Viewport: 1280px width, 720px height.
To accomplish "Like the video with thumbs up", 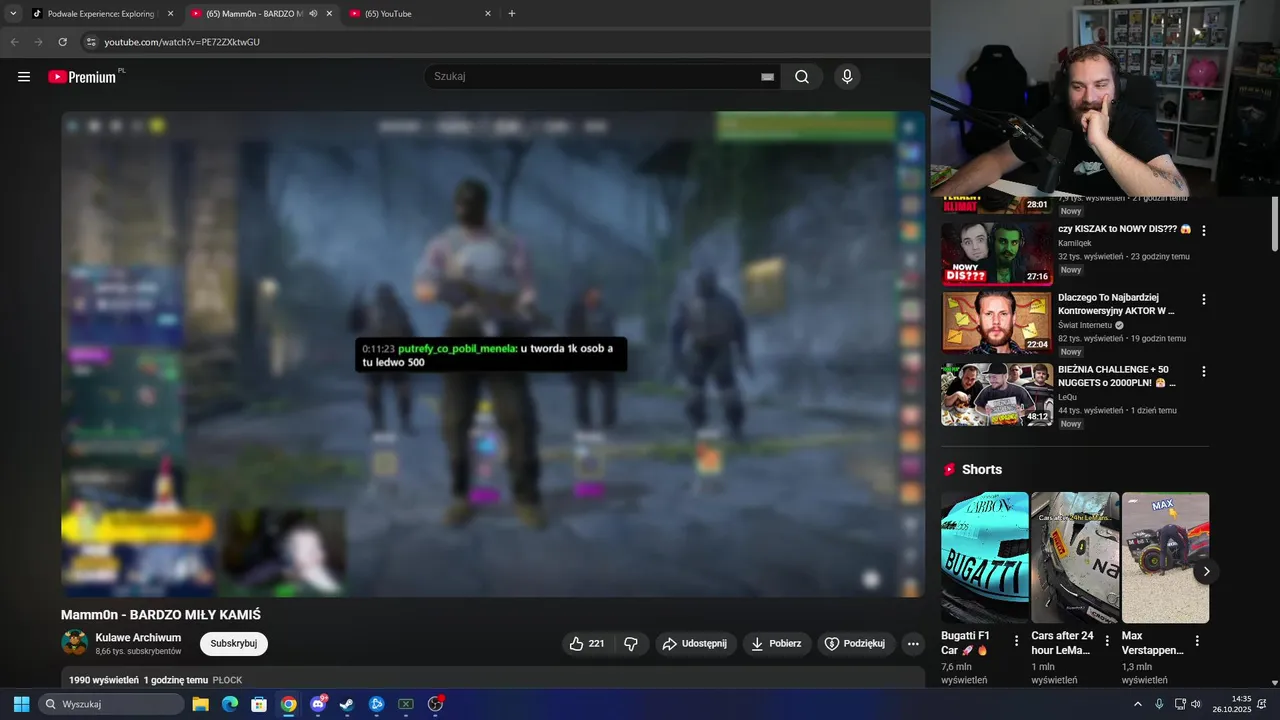I will [587, 644].
